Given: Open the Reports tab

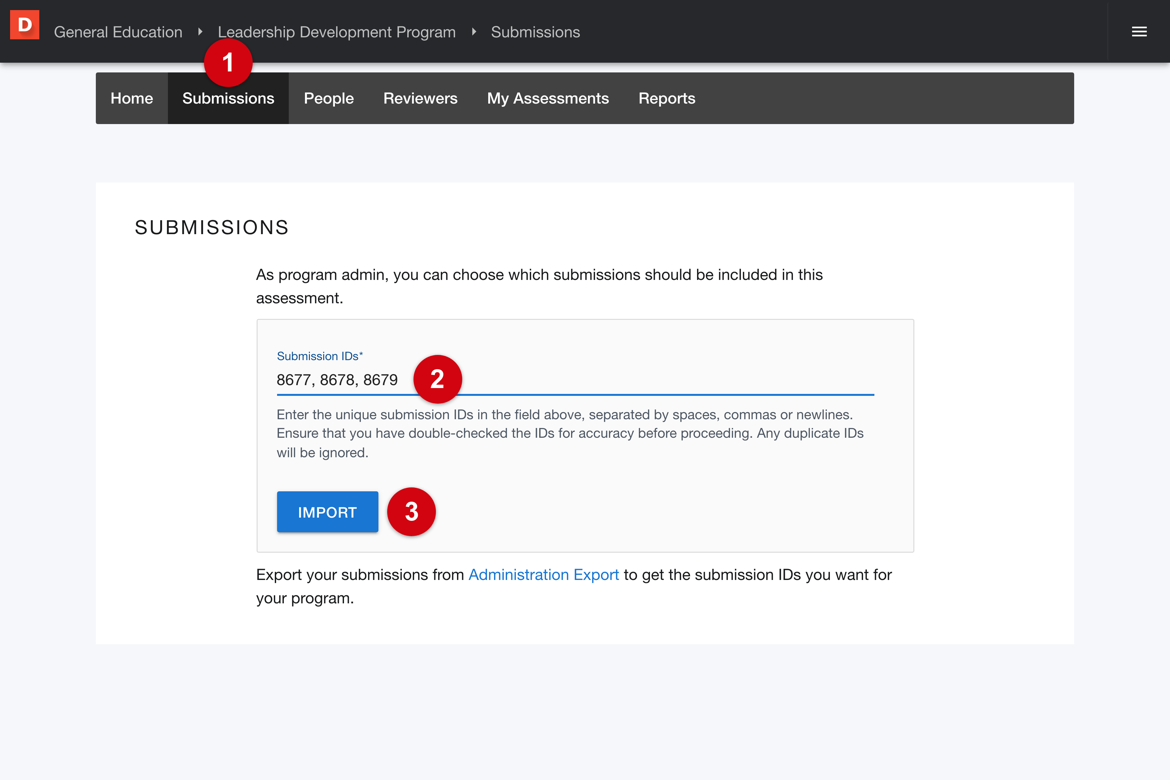Looking at the screenshot, I should tap(666, 99).
